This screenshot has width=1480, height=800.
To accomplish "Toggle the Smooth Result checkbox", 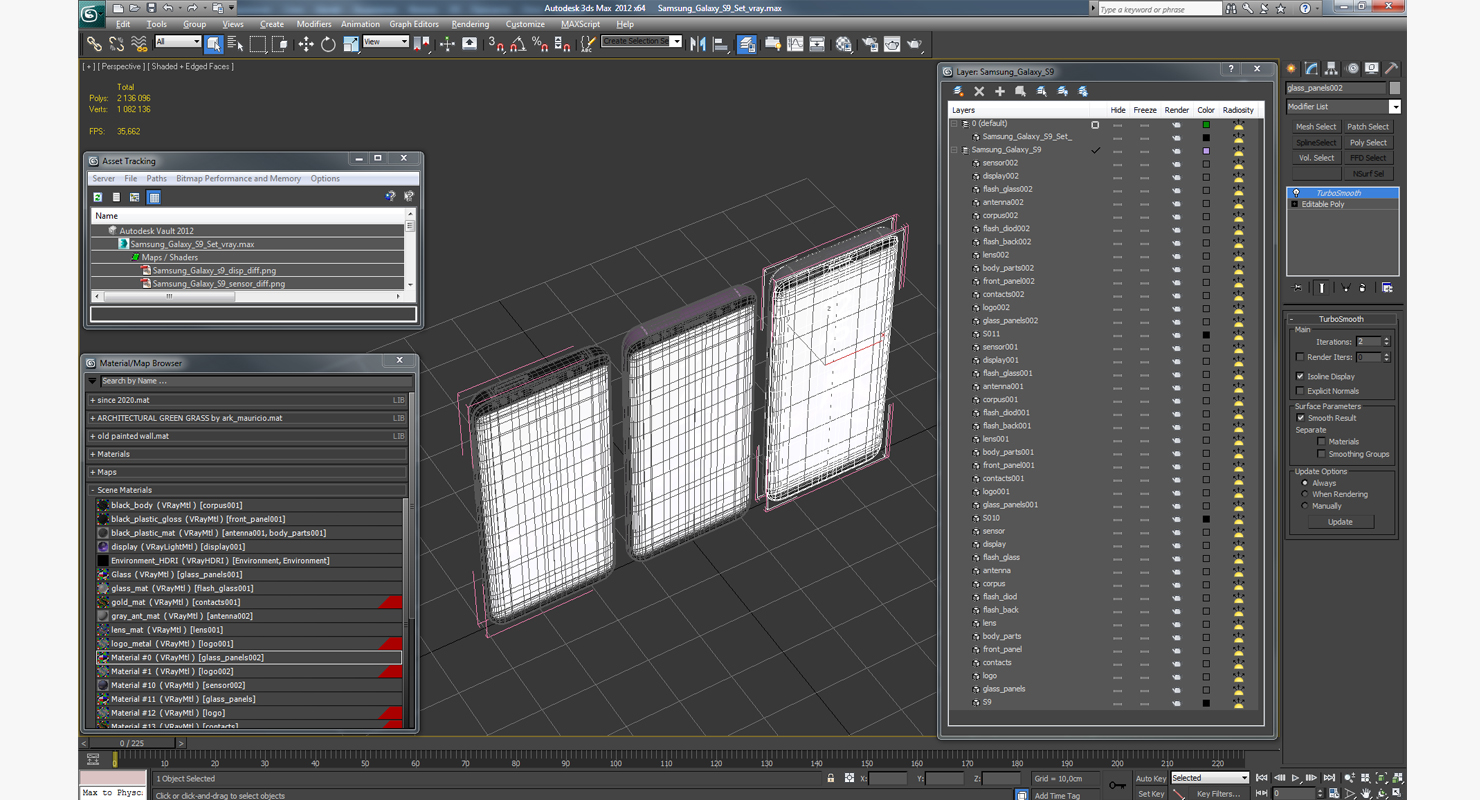I will click(x=1301, y=418).
